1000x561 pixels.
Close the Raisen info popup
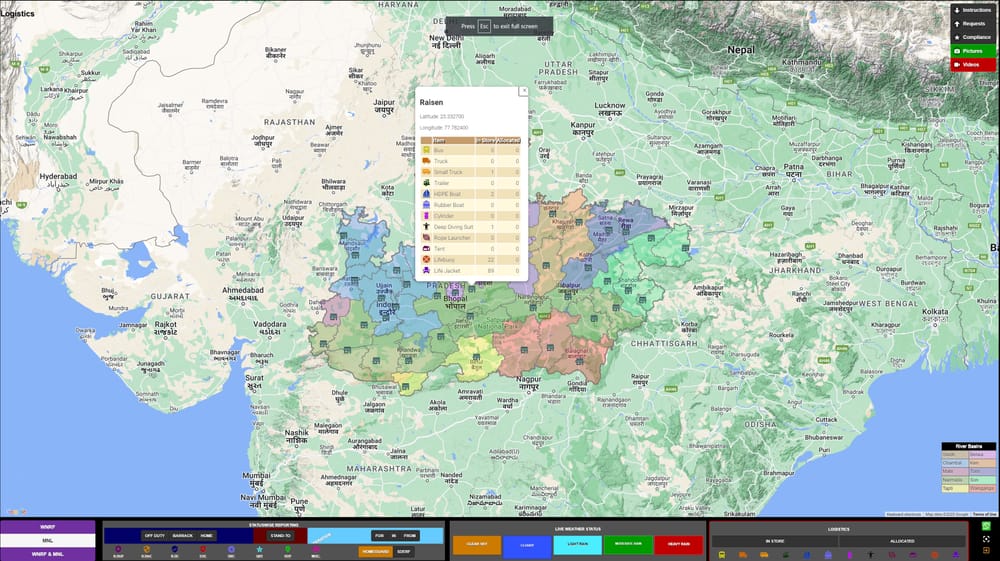click(x=524, y=91)
